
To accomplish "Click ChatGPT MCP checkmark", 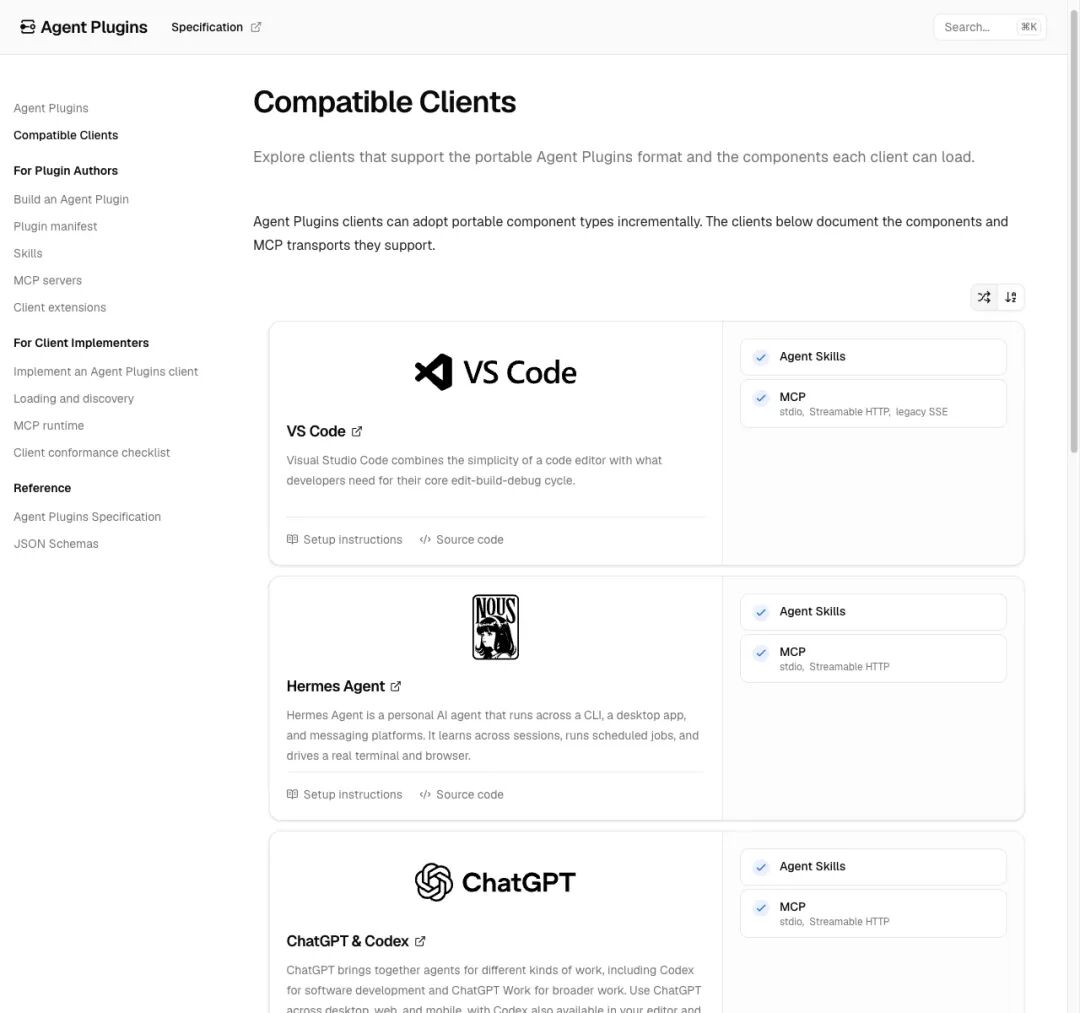I will 760,907.
